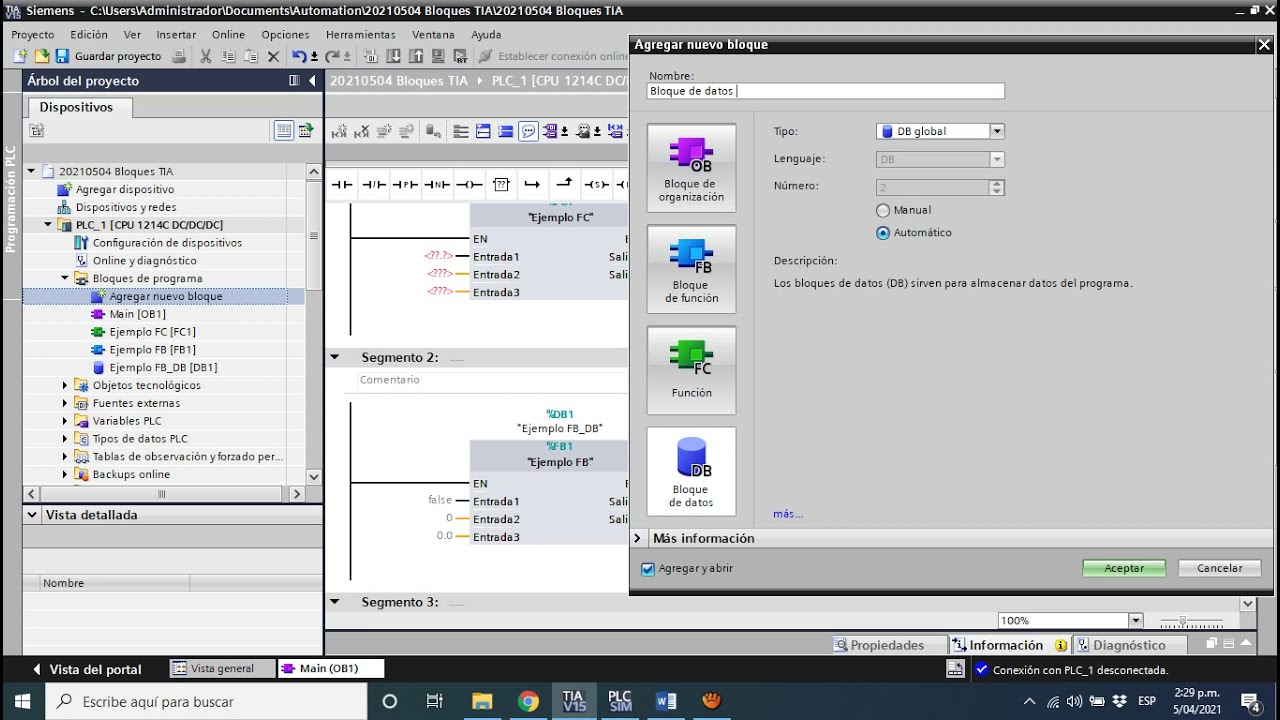Collapse the project tree with the arrow icon
This screenshot has height=720, width=1280.
click(x=312, y=81)
